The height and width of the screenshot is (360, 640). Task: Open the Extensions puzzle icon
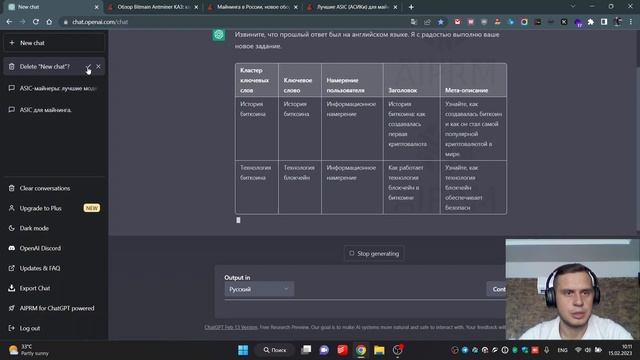coord(591,22)
